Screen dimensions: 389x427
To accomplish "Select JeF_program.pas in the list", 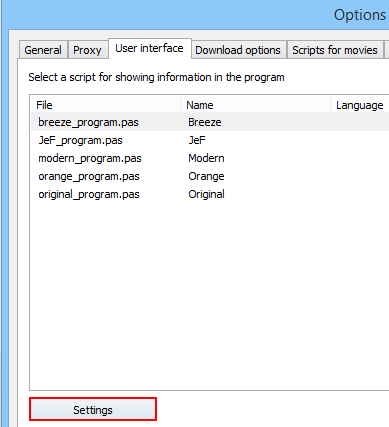I will click(80, 140).
